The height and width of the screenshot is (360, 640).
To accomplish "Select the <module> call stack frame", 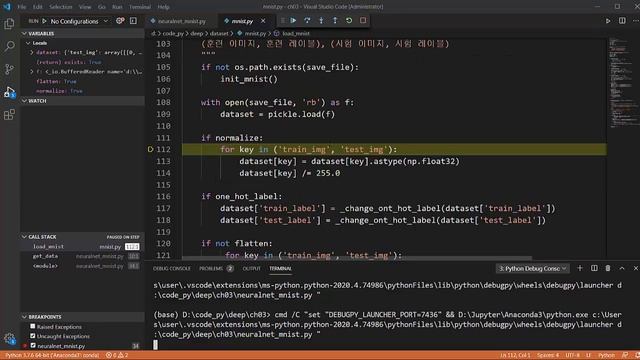I will (82, 266).
